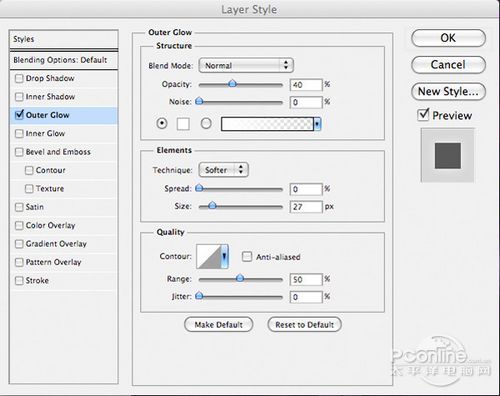Click the glow gradient bar
This screenshot has height=396, width=500.
(267, 124)
